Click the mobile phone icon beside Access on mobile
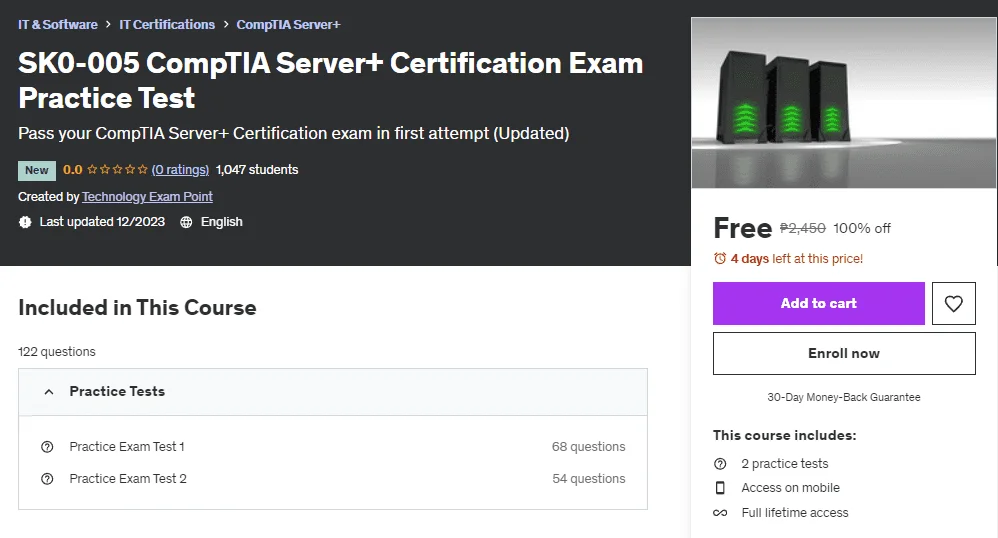 pyautogui.click(x=720, y=488)
